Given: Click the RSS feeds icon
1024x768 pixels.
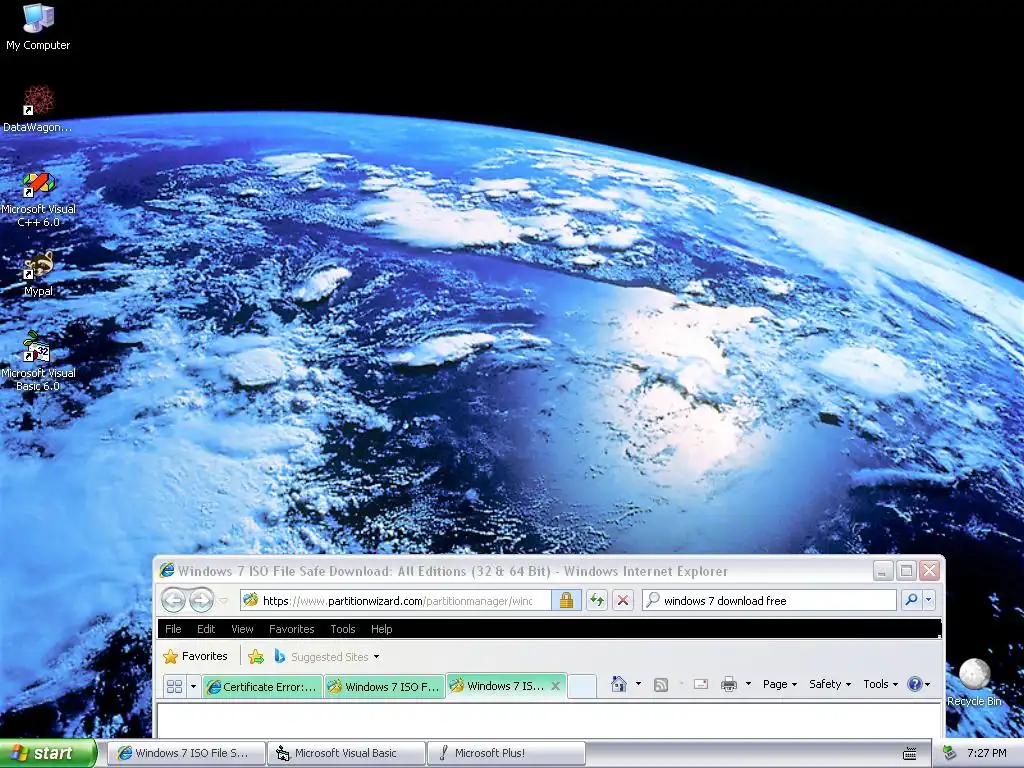Looking at the screenshot, I should (661, 684).
